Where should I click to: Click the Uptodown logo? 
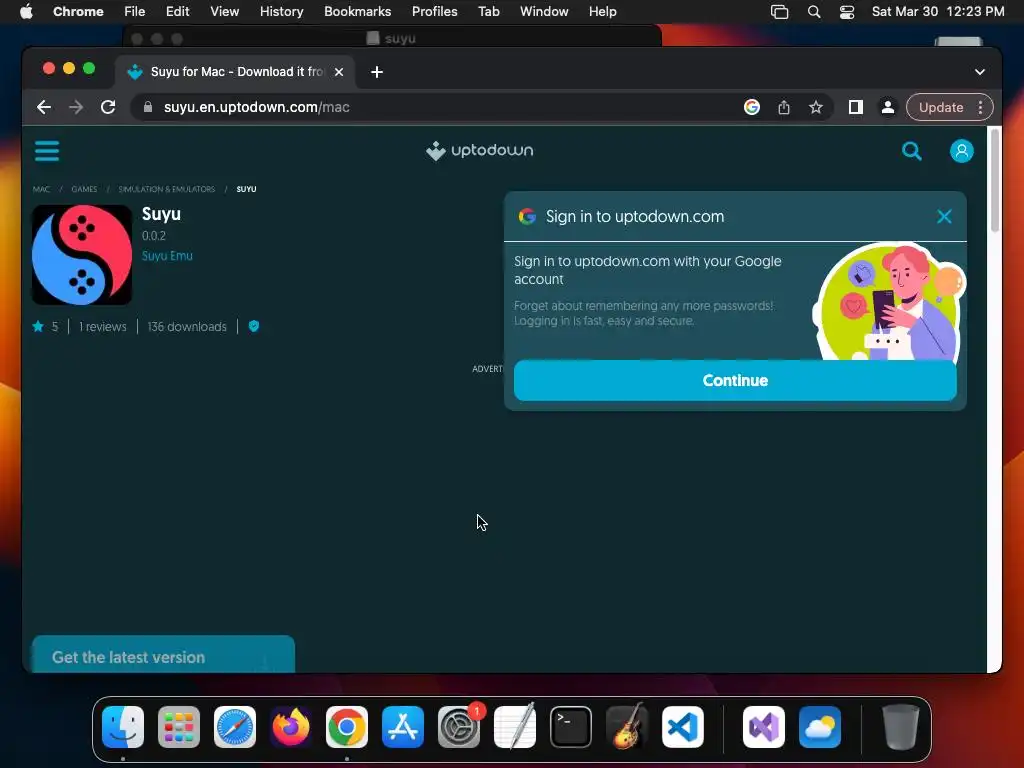479,151
